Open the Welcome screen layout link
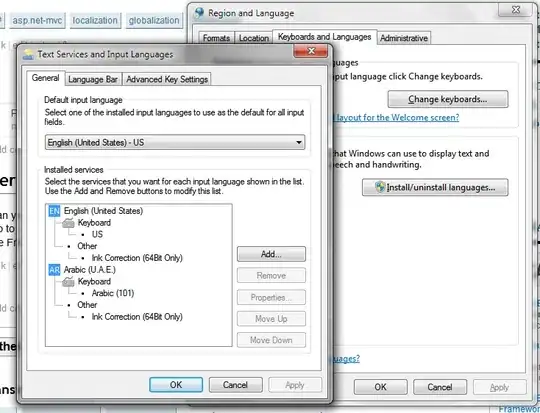This screenshot has height=413, width=540. 396,118
